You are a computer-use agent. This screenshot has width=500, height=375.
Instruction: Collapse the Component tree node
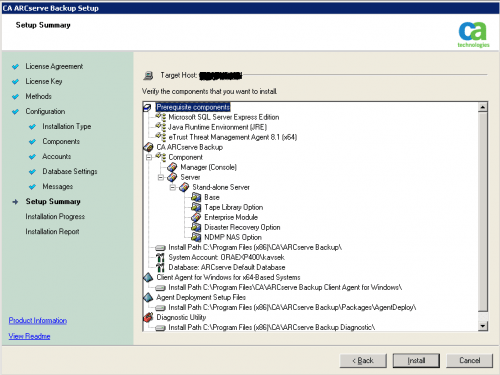(x=149, y=157)
